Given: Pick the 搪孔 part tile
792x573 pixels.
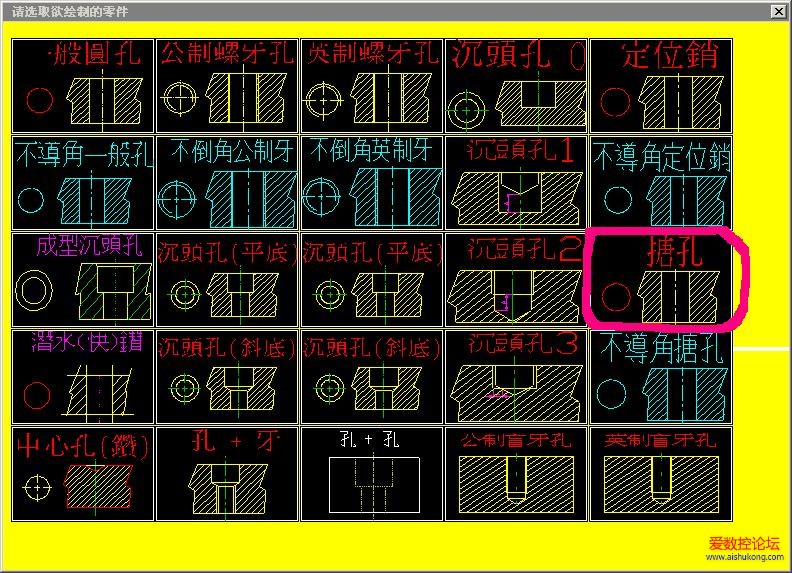Looking at the screenshot, I should click(661, 280).
